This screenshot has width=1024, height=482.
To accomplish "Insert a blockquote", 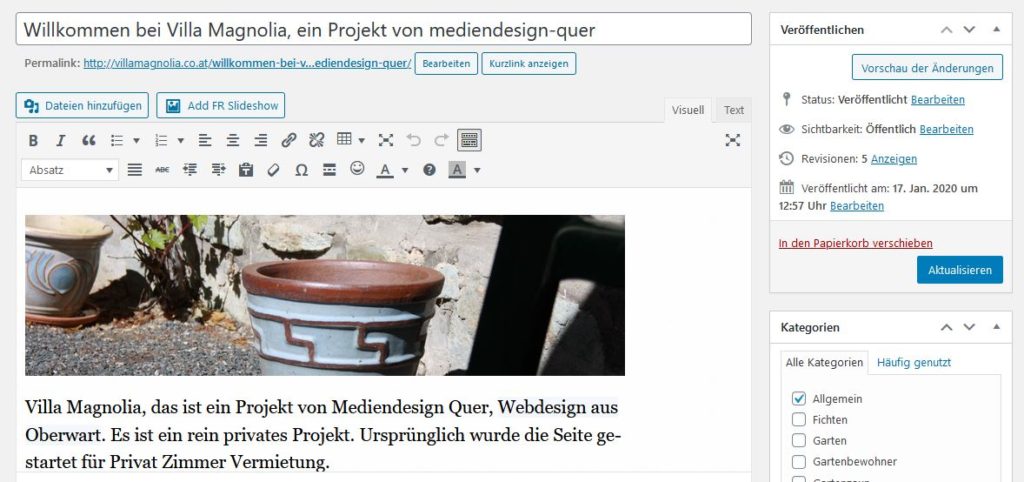I will [89, 140].
